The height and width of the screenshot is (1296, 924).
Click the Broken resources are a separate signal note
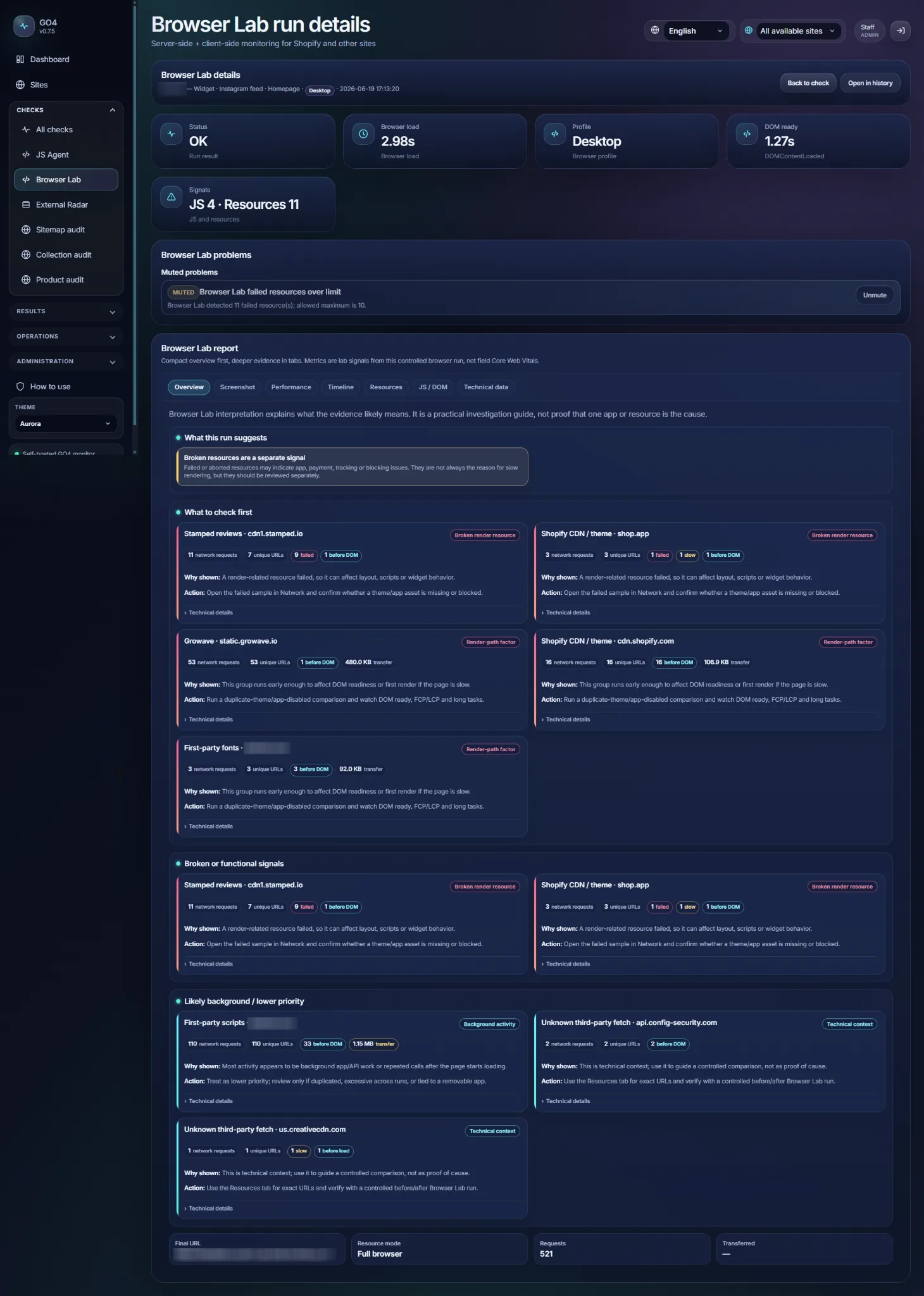click(x=353, y=466)
